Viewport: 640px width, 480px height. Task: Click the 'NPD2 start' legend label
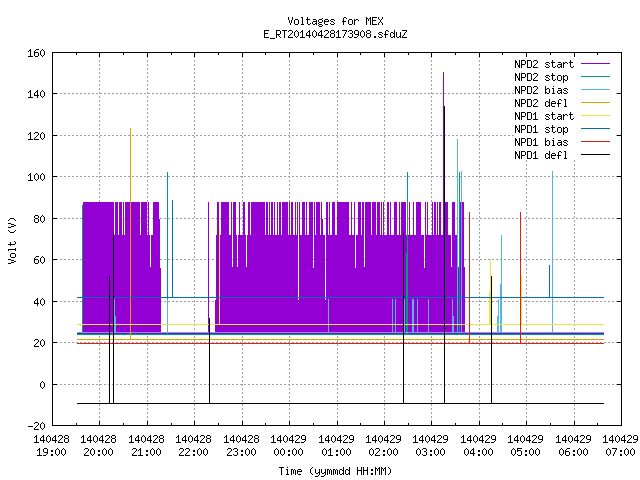click(544, 64)
